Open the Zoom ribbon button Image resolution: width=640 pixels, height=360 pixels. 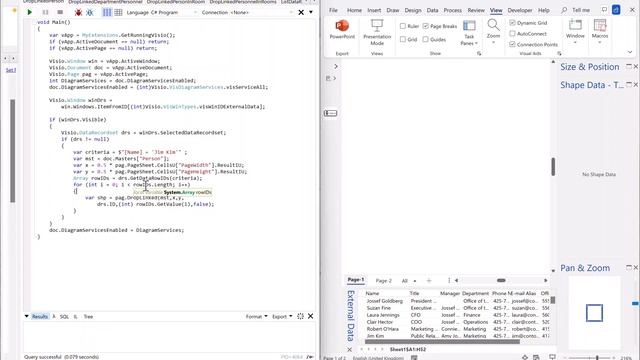click(x=493, y=31)
